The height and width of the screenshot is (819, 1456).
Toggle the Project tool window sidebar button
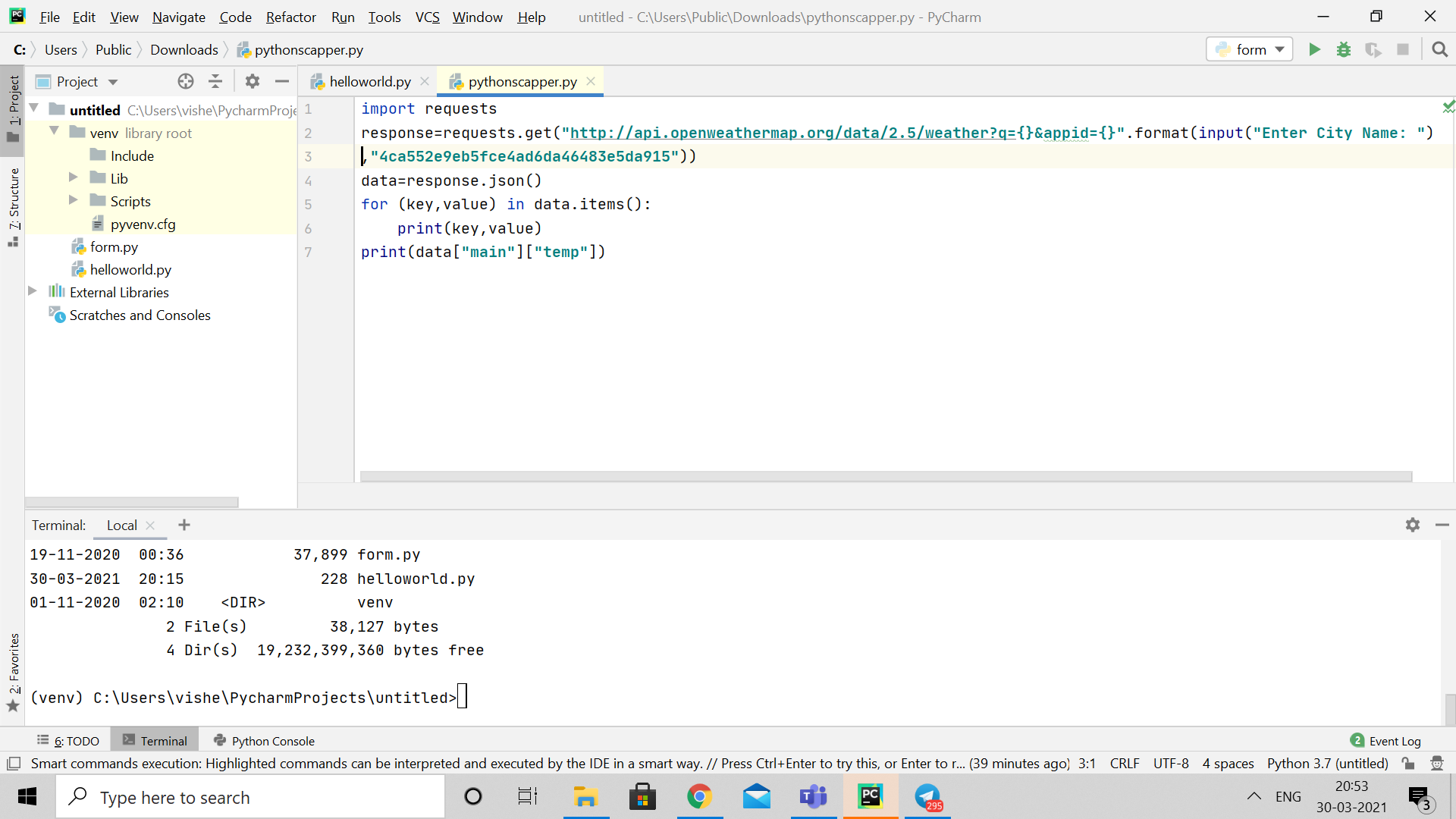(13, 106)
